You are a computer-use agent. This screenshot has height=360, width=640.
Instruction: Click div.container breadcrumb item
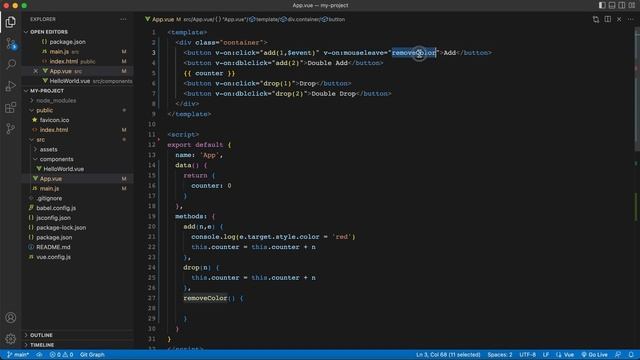pyautogui.click(x=300, y=19)
